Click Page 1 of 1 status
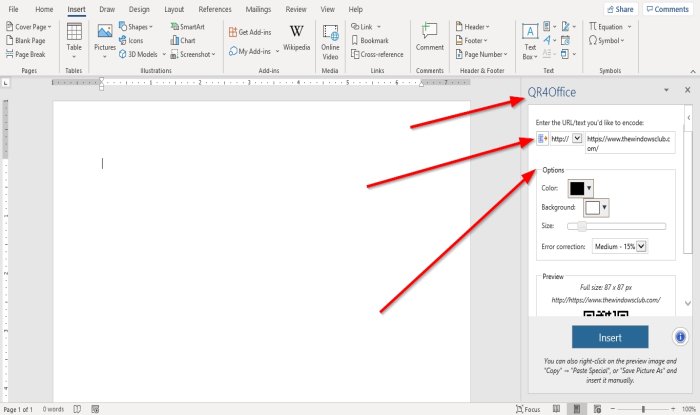 (x=18, y=409)
